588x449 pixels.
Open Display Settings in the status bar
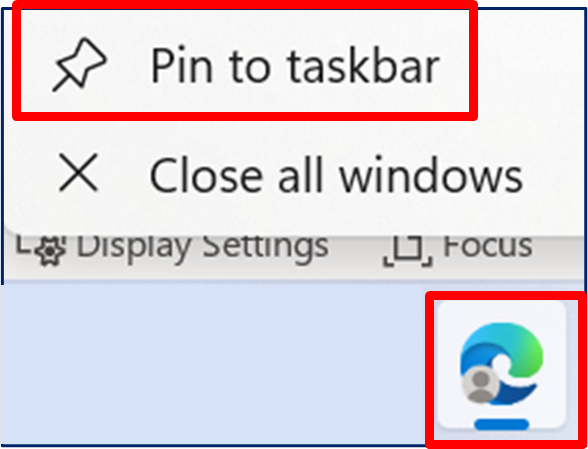[172, 248]
